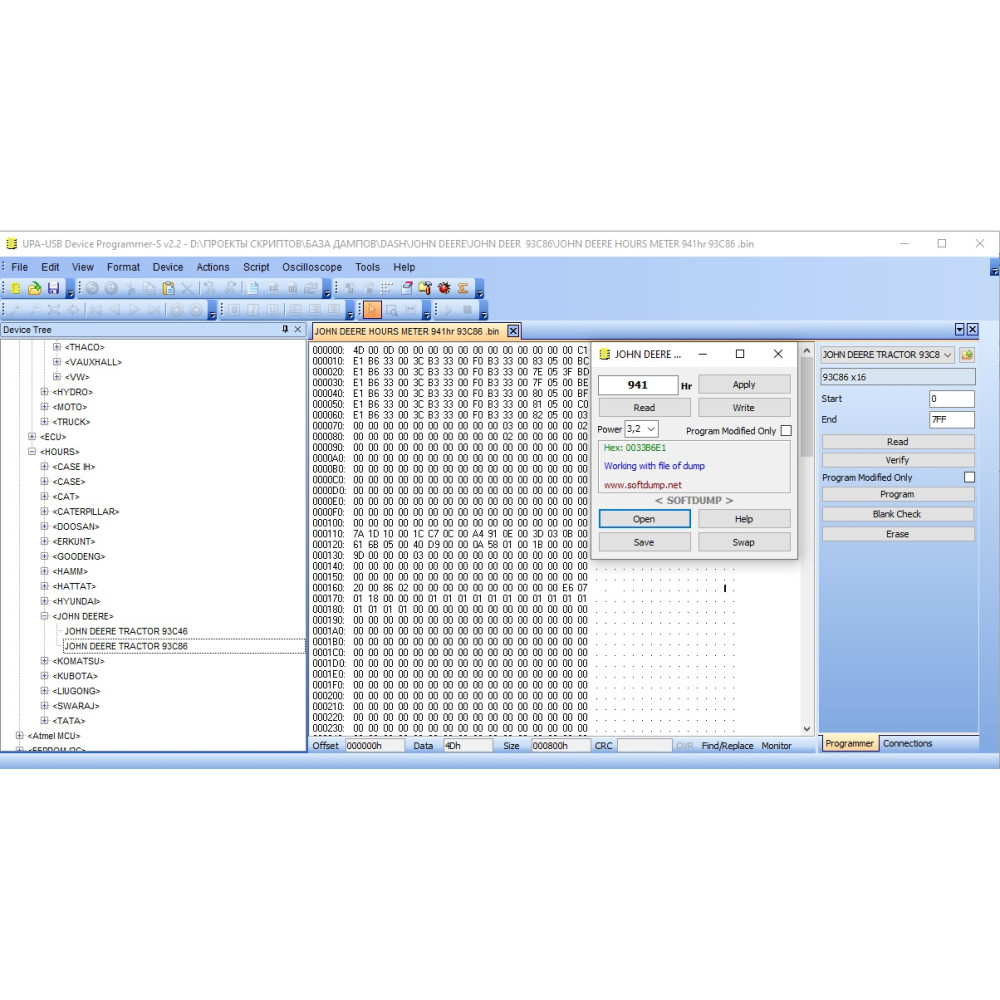
Task: Expand the <VAUXHALL> tree node
Action: tap(57, 362)
